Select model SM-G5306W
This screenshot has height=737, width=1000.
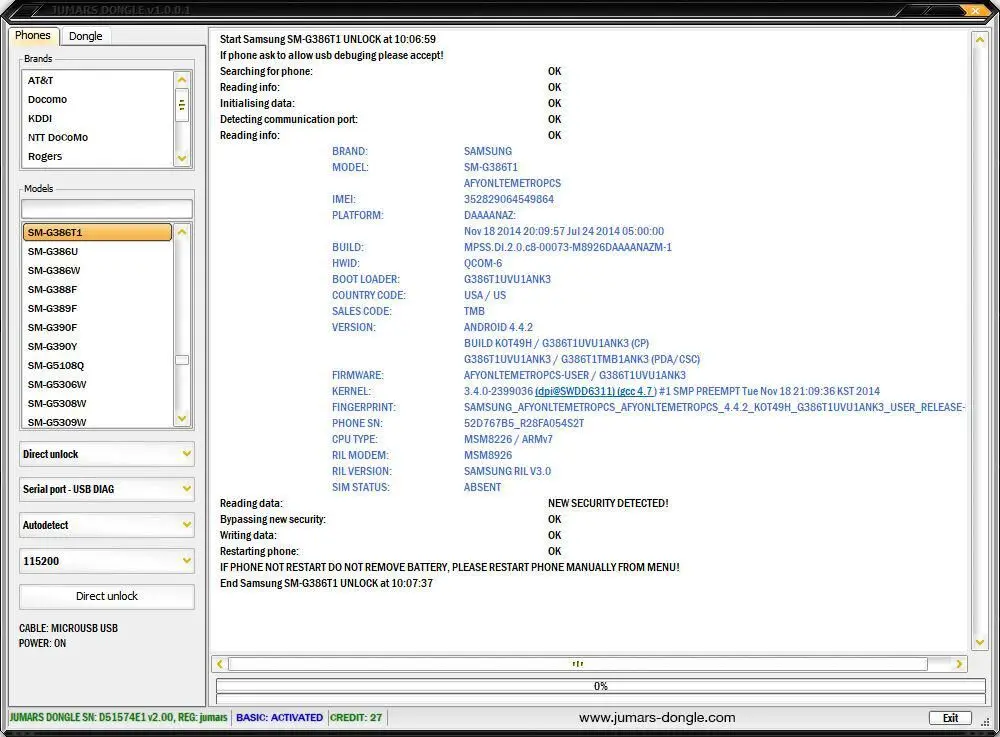pyautogui.click(x=97, y=385)
